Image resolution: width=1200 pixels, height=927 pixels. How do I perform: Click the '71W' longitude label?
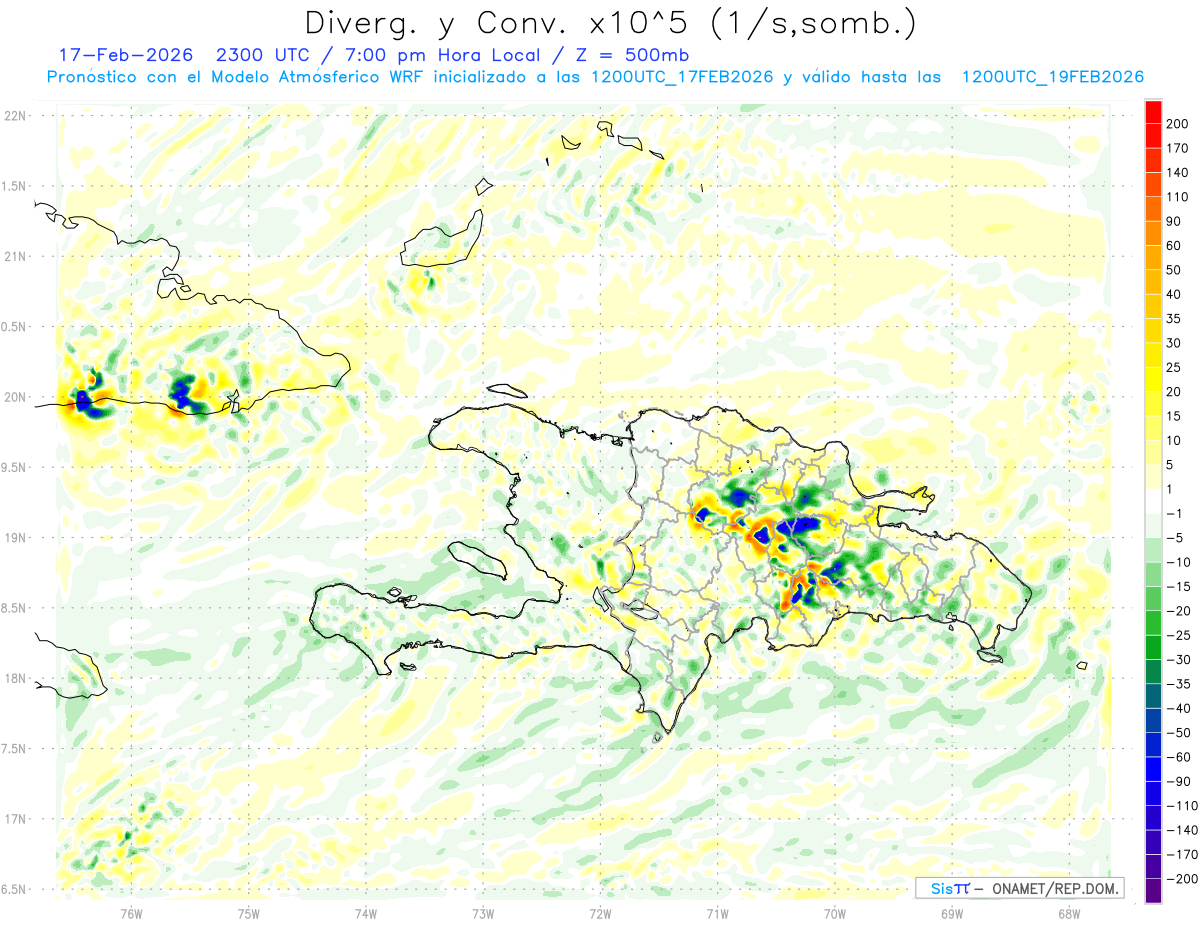click(x=717, y=913)
